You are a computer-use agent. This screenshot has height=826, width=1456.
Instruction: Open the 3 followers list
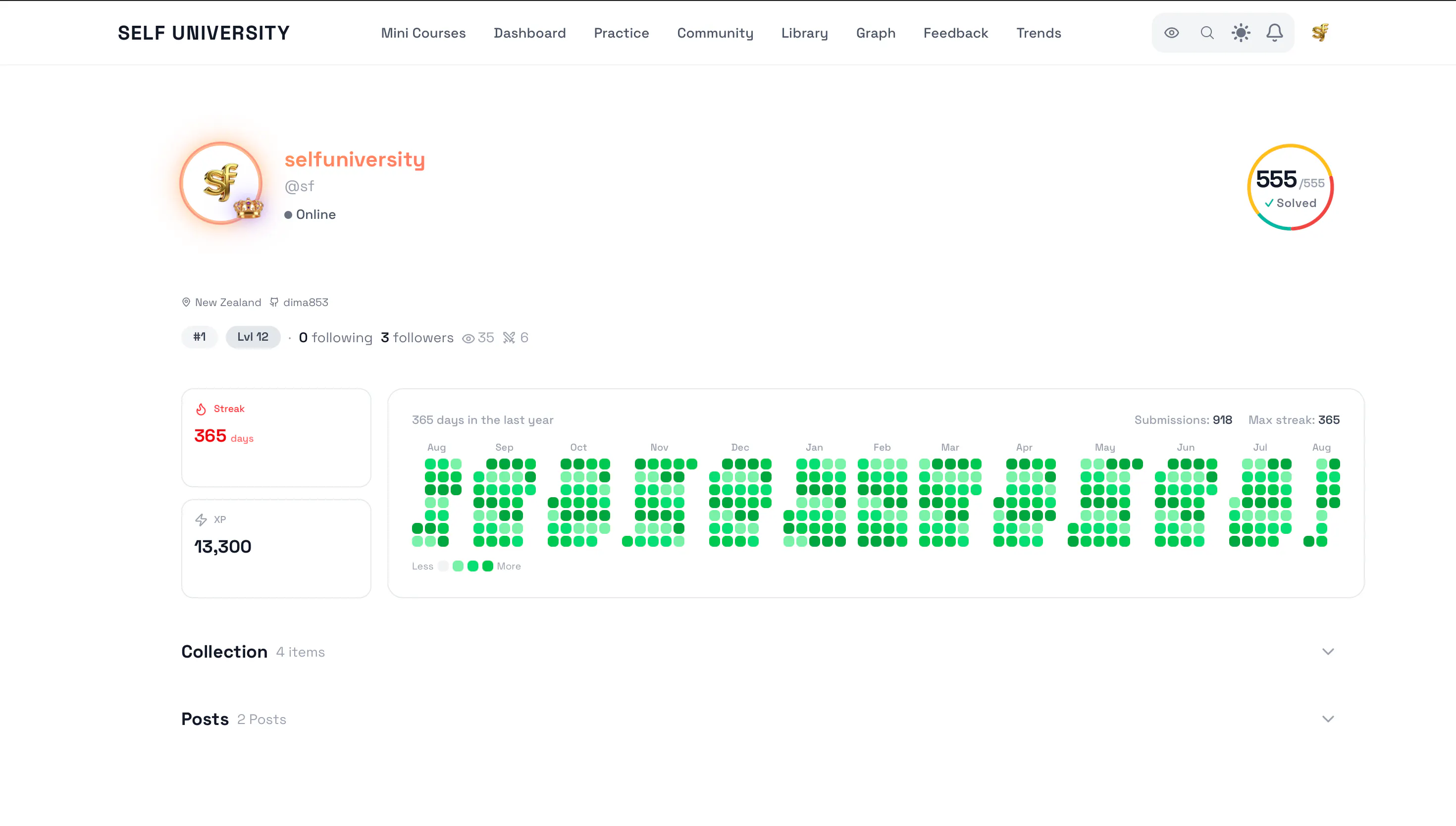pos(417,338)
